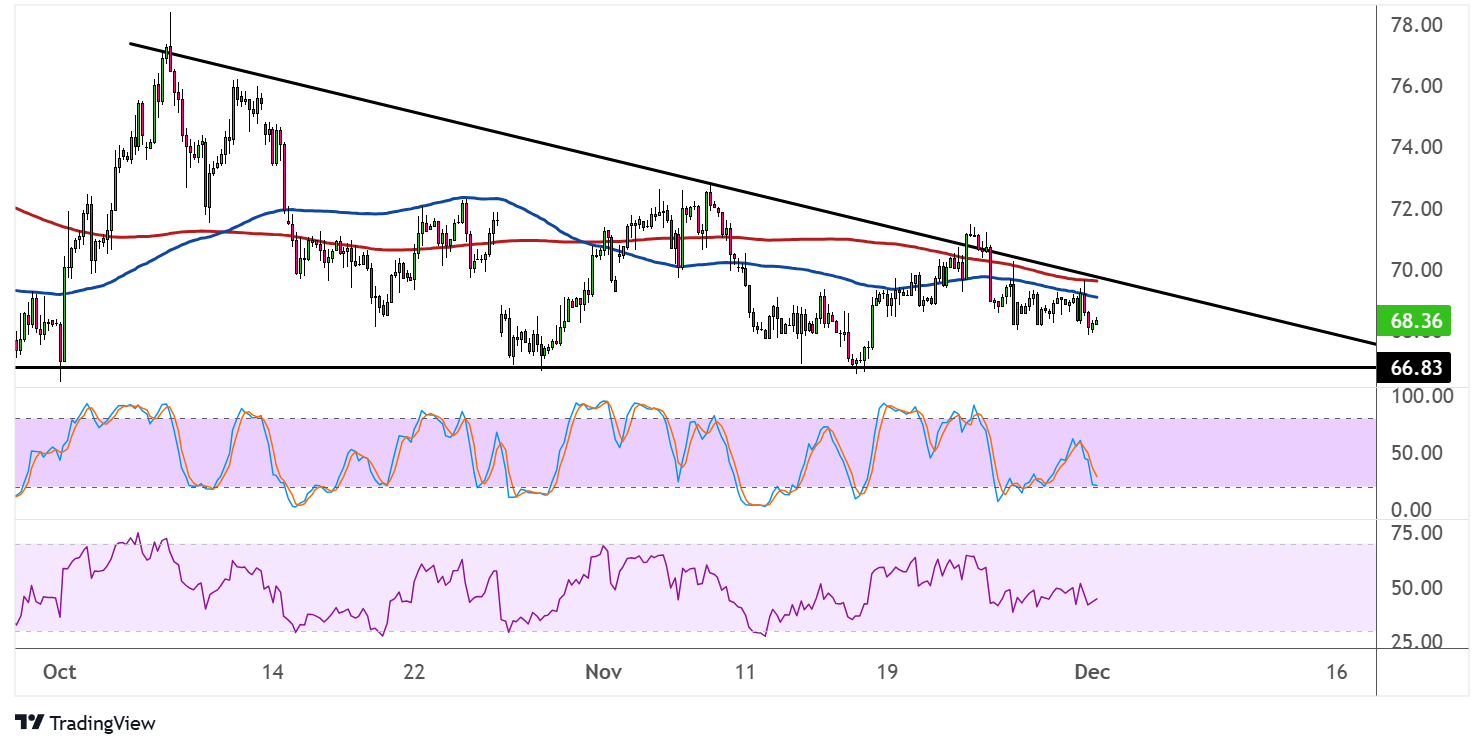Click the Oct date label

click(x=60, y=672)
